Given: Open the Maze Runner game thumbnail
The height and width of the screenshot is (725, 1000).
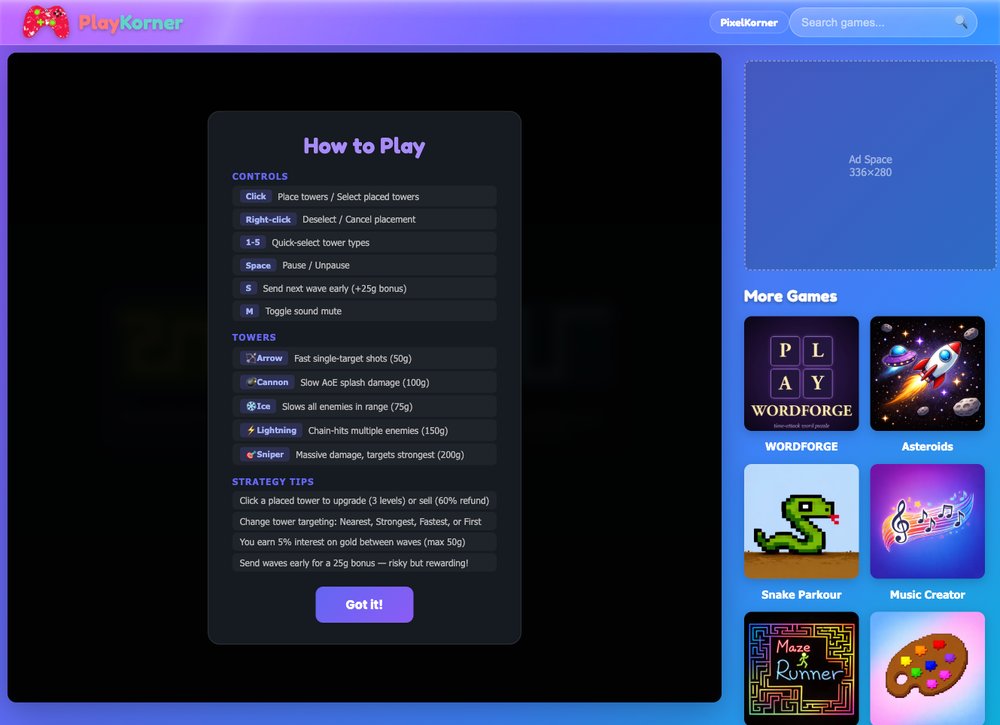Looking at the screenshot, I should coord(801,668).
